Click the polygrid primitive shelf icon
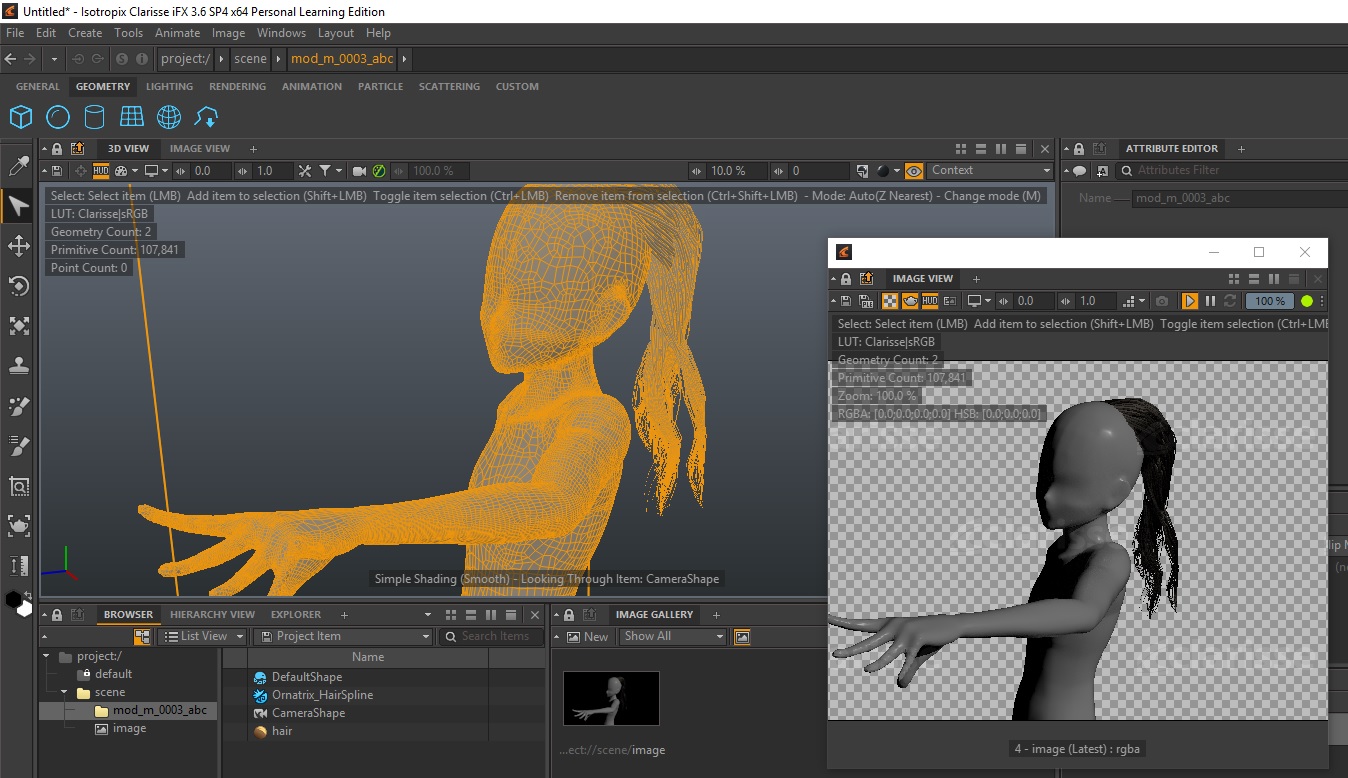Screen dimensions: 1348x778 (x=132, y=117)
